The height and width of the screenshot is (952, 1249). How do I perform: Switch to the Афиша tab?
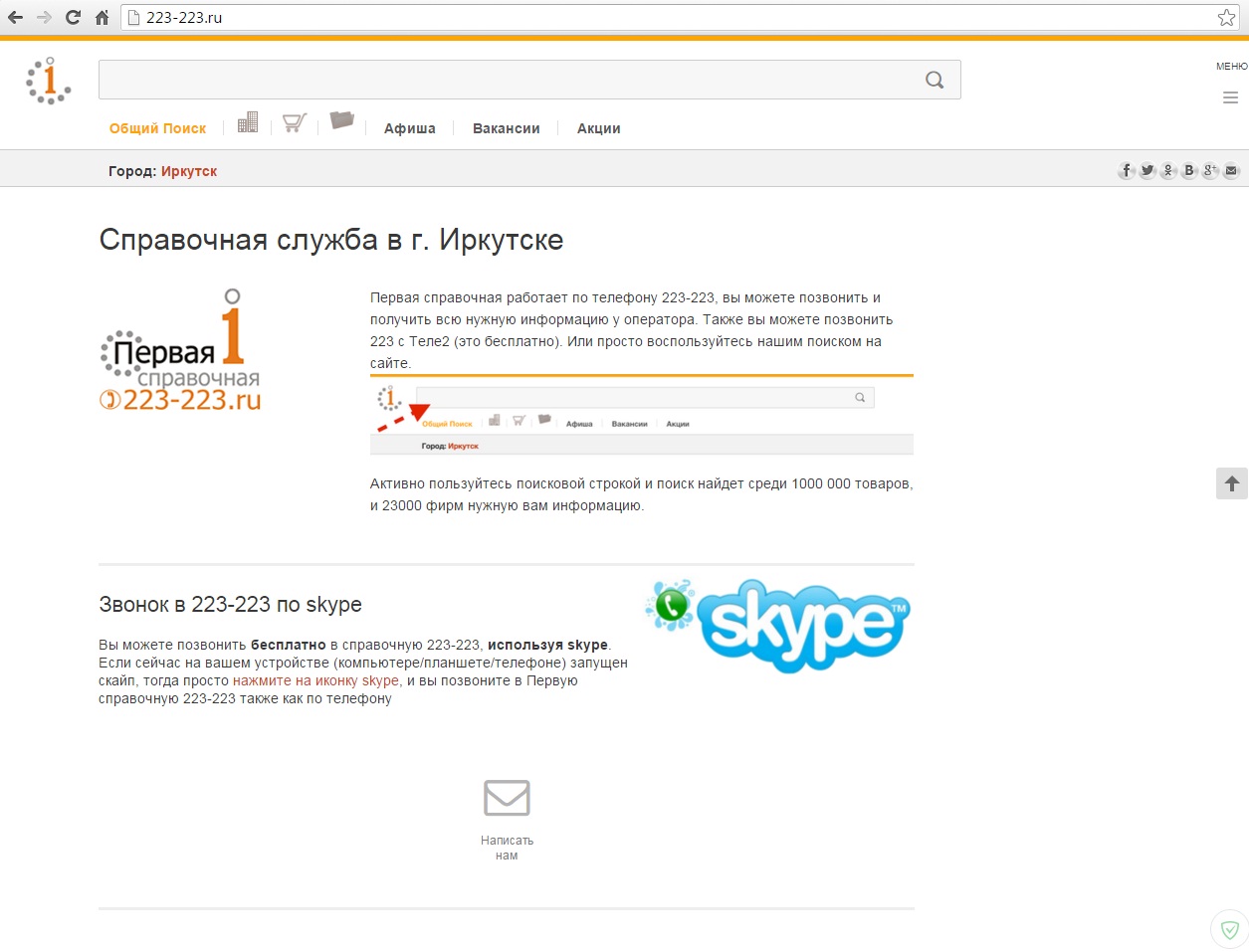click(410, 128)
